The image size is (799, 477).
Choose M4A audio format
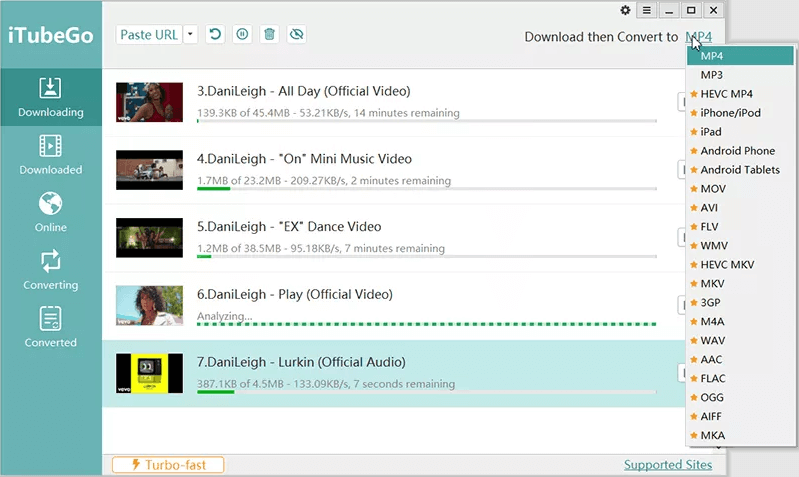(x=740, y=322)
